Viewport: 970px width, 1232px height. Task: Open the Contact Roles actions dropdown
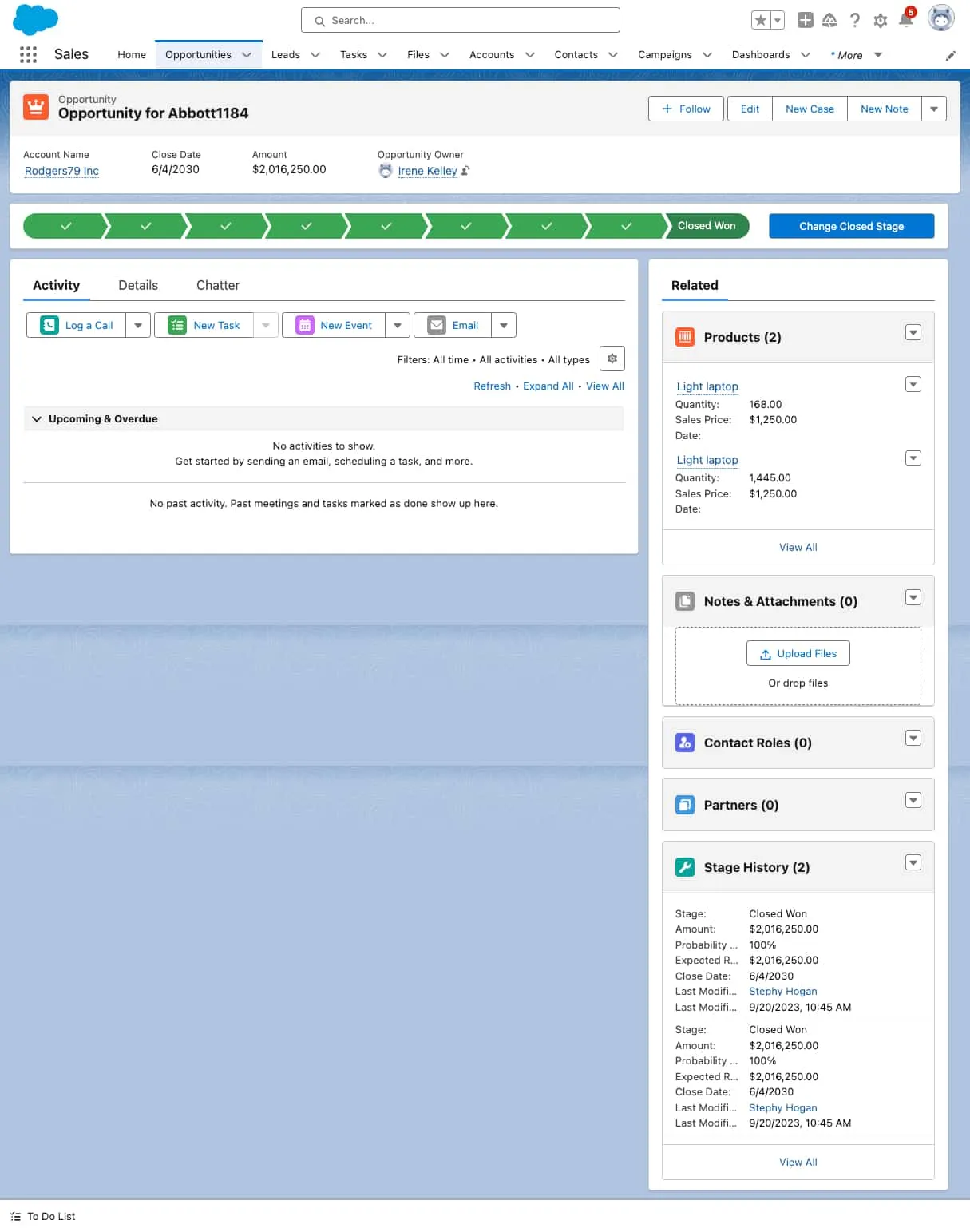coord(913,738)
